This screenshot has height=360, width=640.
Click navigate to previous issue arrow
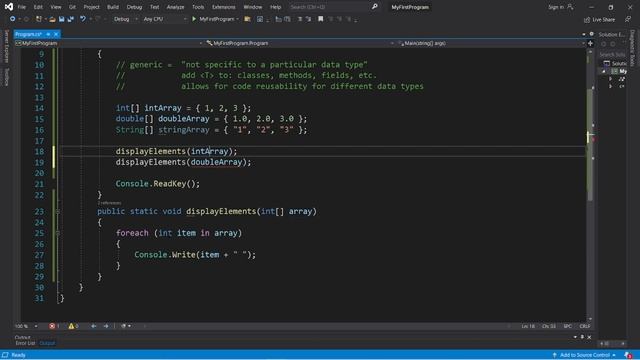(93, 326)
